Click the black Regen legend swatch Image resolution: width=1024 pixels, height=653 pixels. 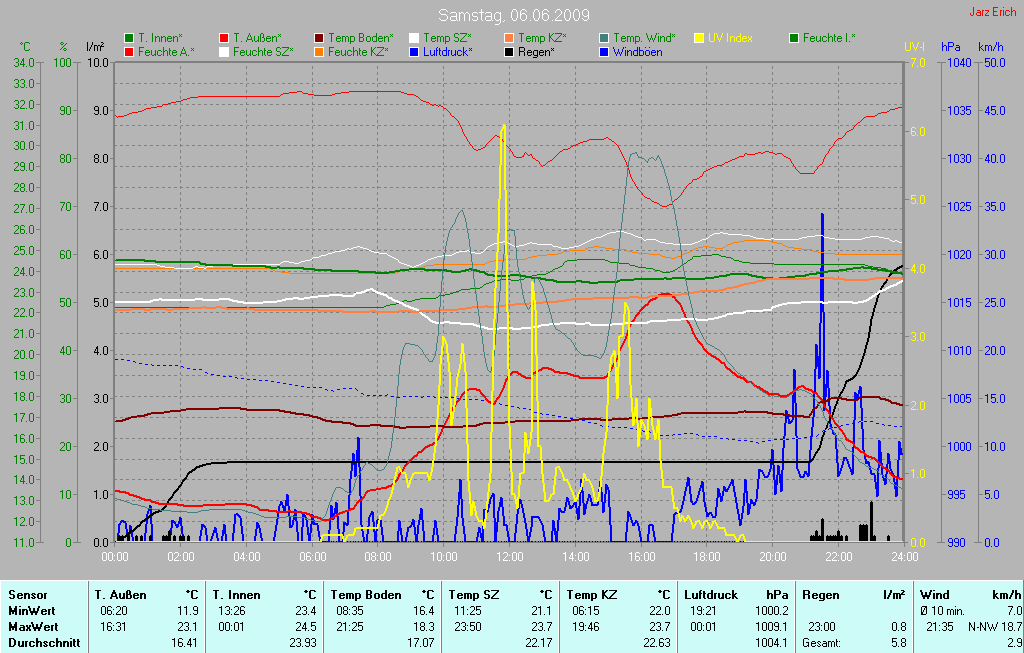(x=508, y=51)
